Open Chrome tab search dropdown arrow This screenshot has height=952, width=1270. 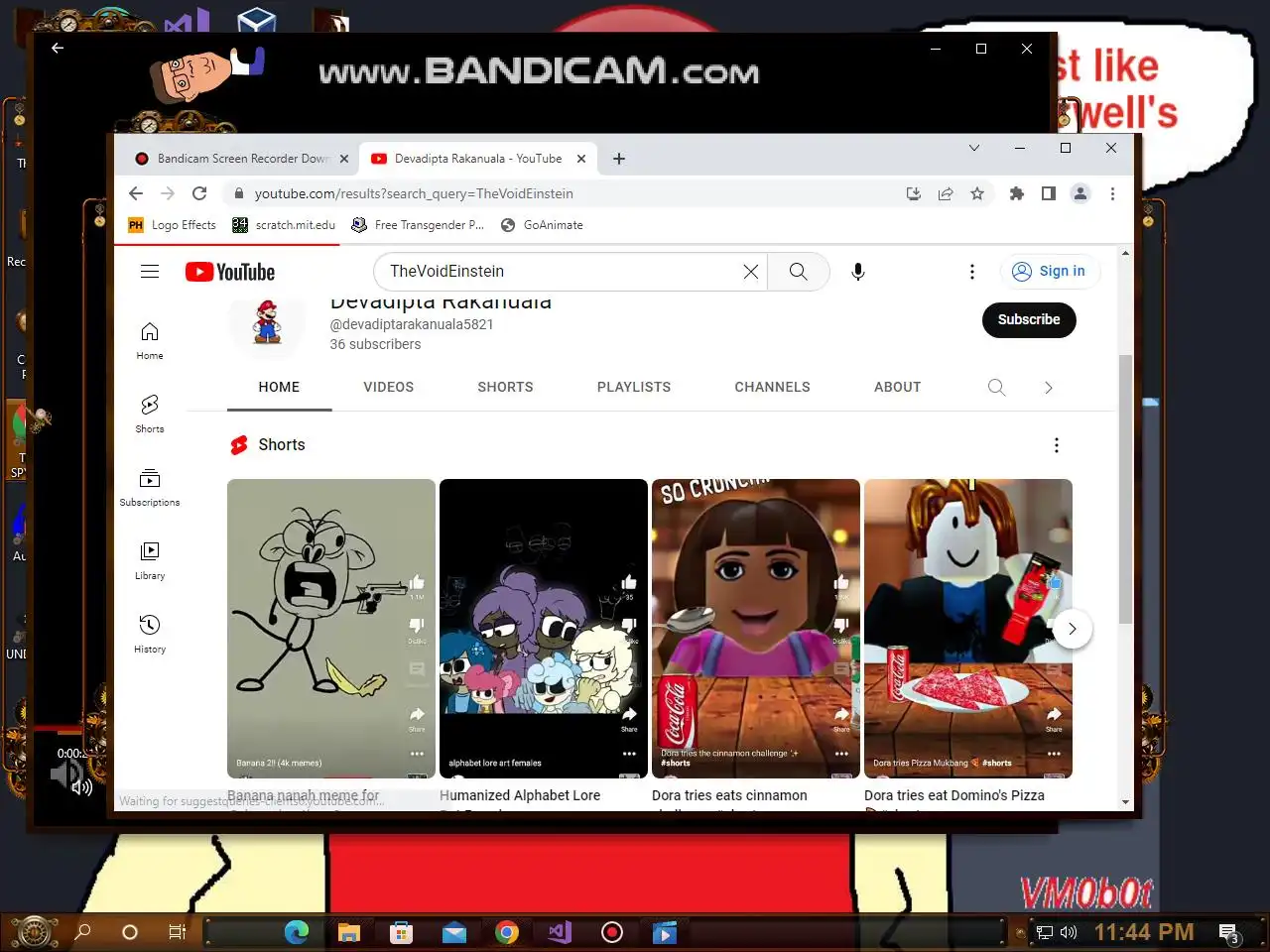click(974, 148)
